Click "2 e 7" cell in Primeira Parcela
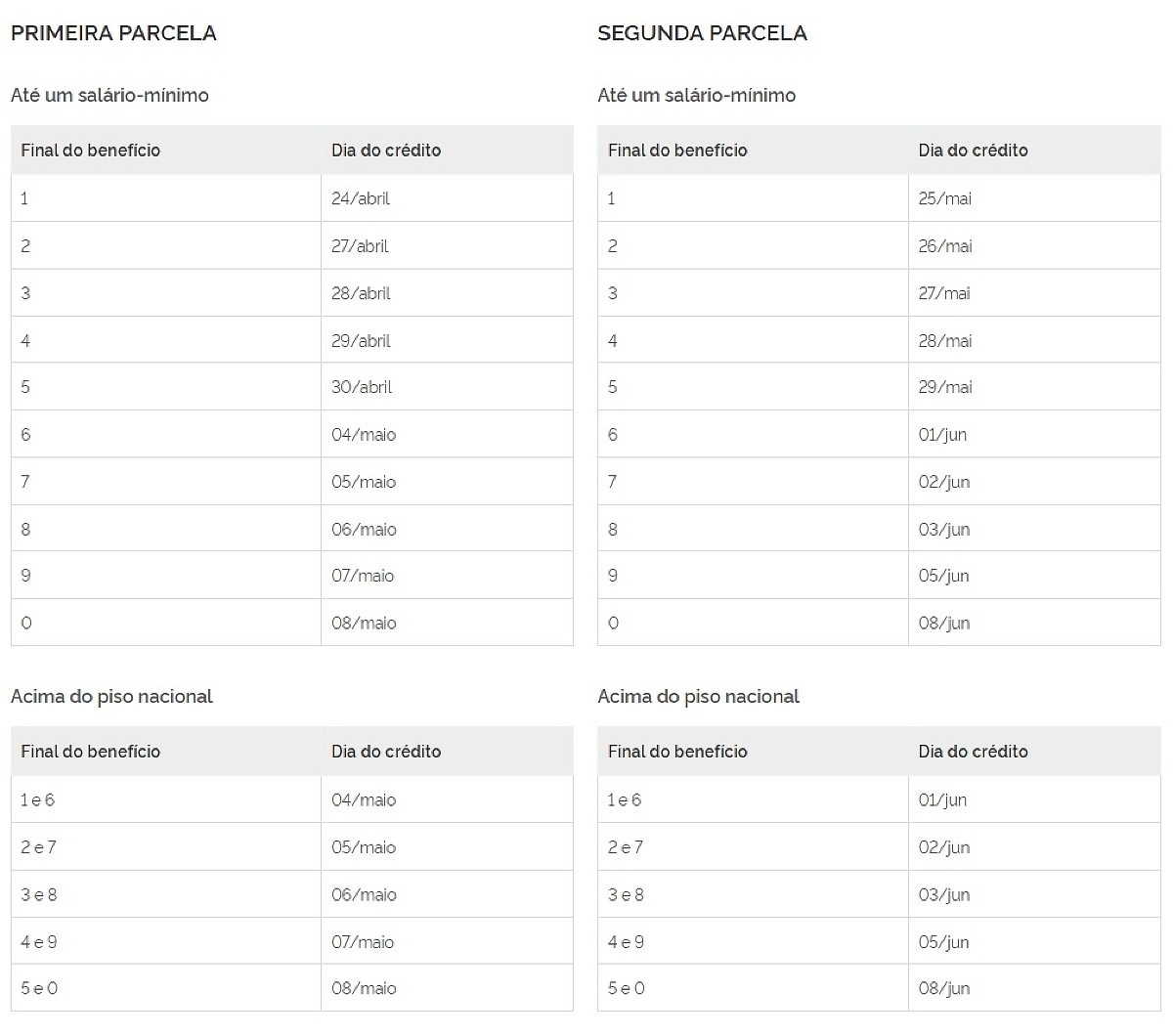Screen dimensions: 1173x1036 [x=39, y=847]
